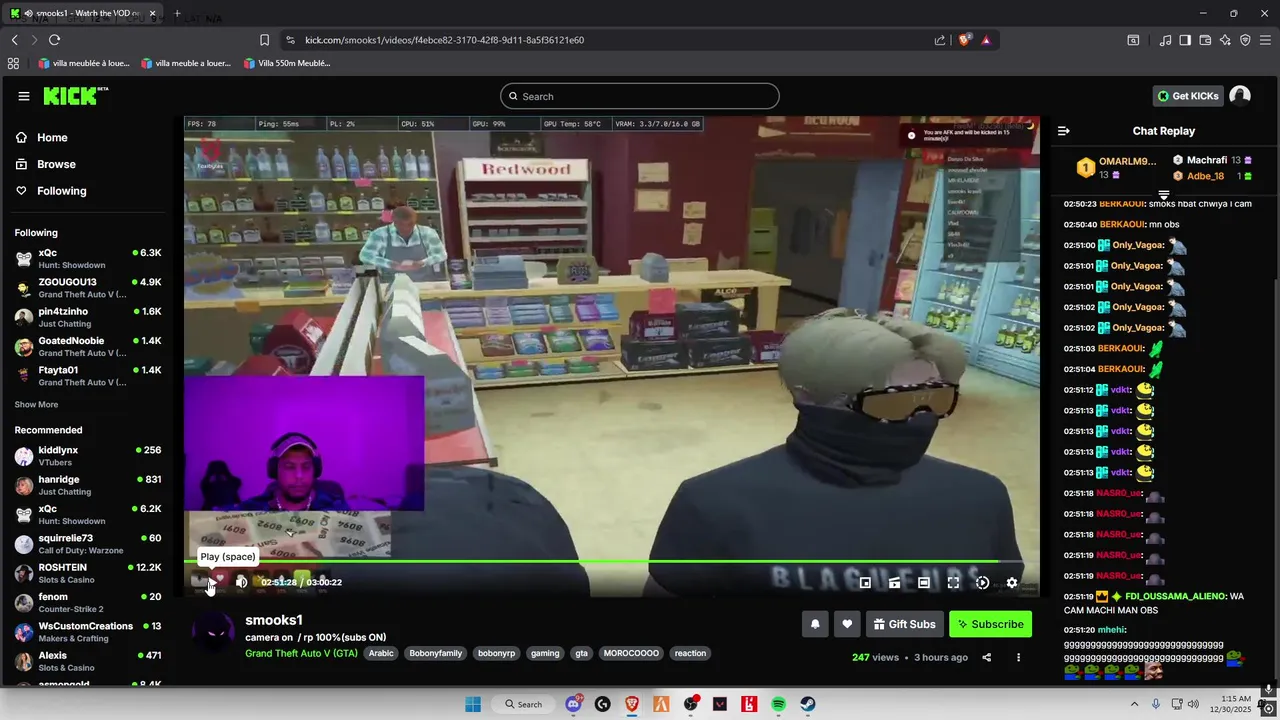Viewport: 1280px width, 720px height.
Task: Open GoatedNoobie channel in the sidebar
Action: click(x=88, y=347)
